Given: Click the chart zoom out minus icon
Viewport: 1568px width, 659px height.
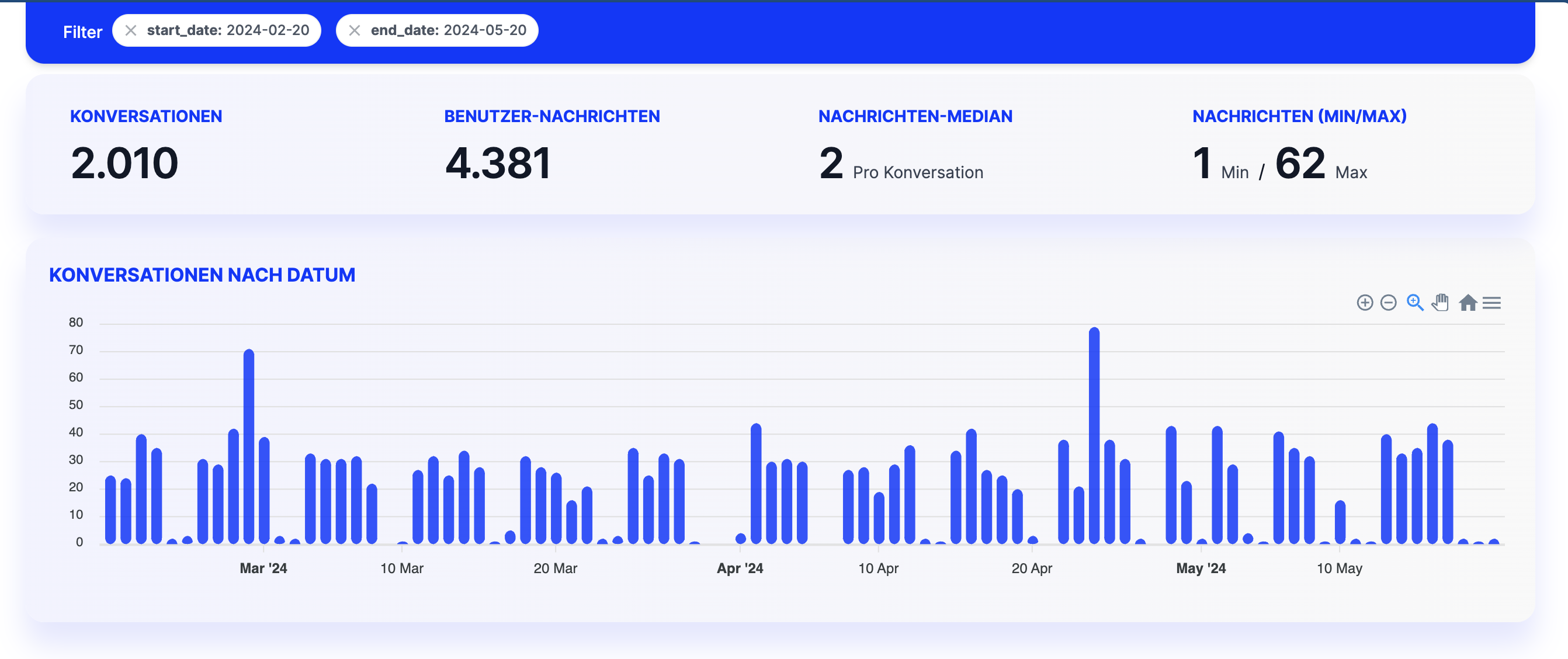Looking at the screenshot, I should (x=1389, y=303).
